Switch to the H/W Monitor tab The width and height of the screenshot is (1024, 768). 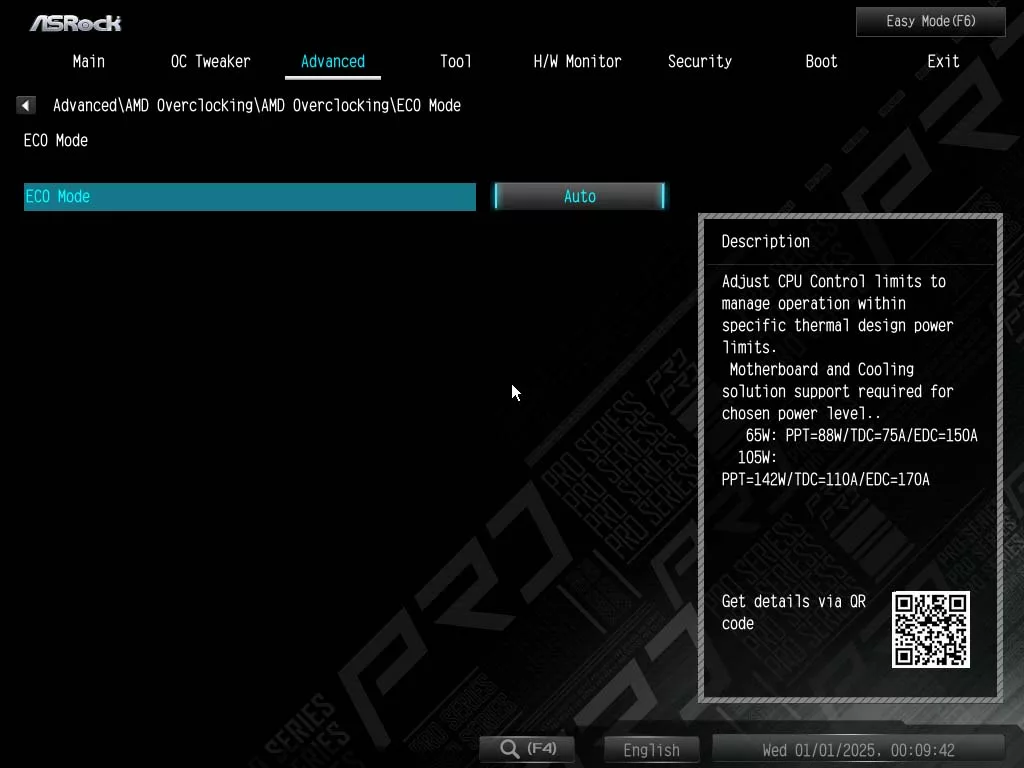577,61
